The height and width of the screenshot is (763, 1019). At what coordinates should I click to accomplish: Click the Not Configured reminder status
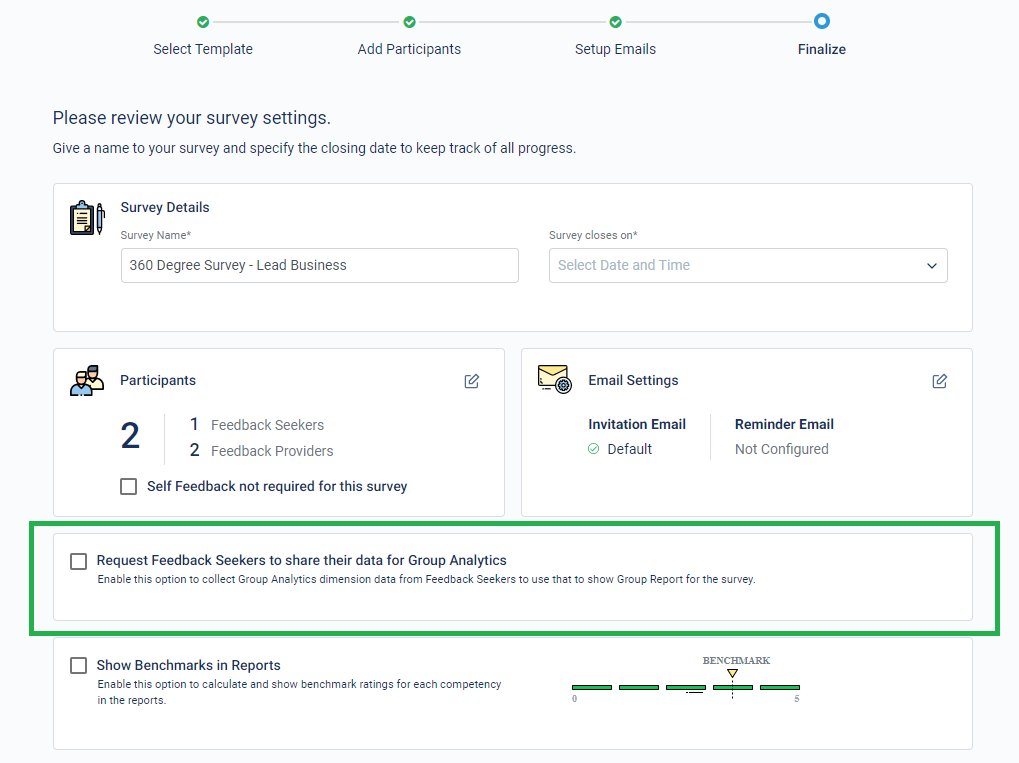click(782, 449)
